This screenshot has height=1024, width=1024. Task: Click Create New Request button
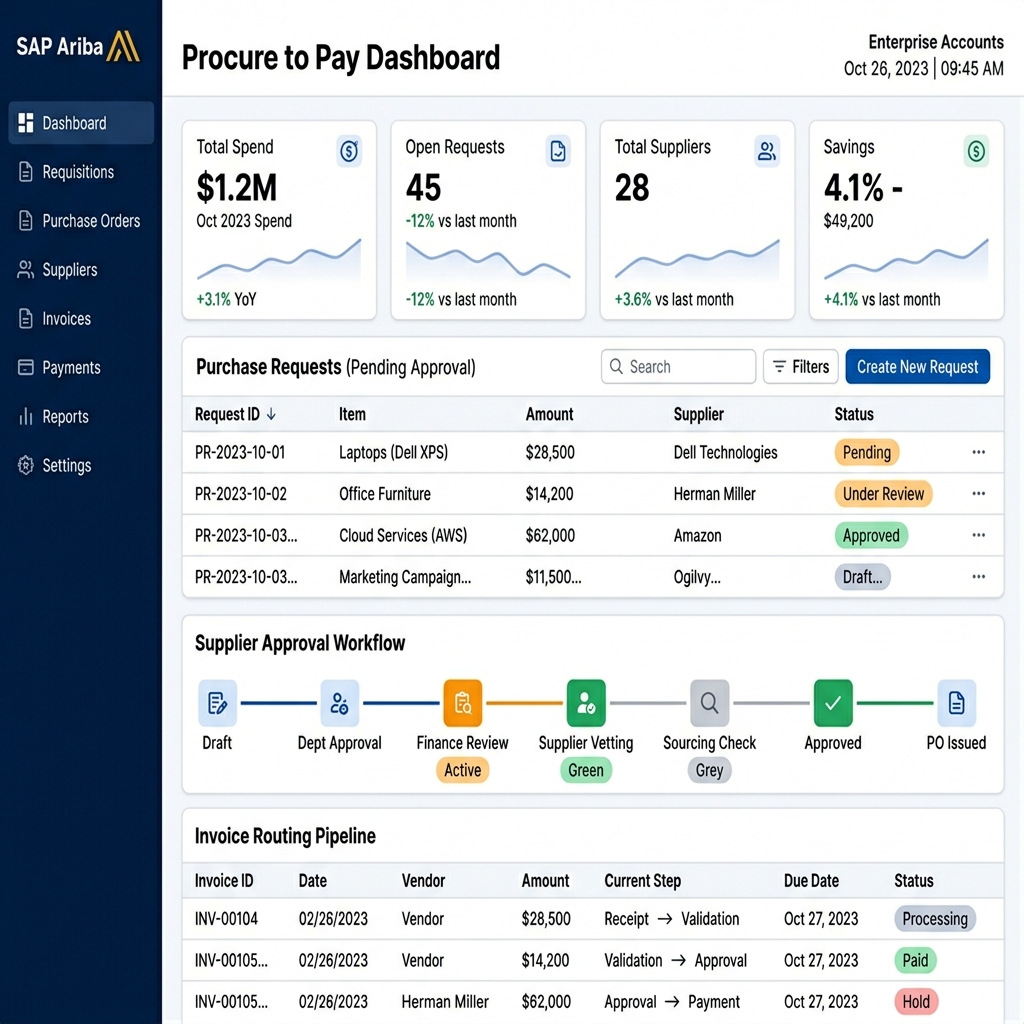[917, 366]
